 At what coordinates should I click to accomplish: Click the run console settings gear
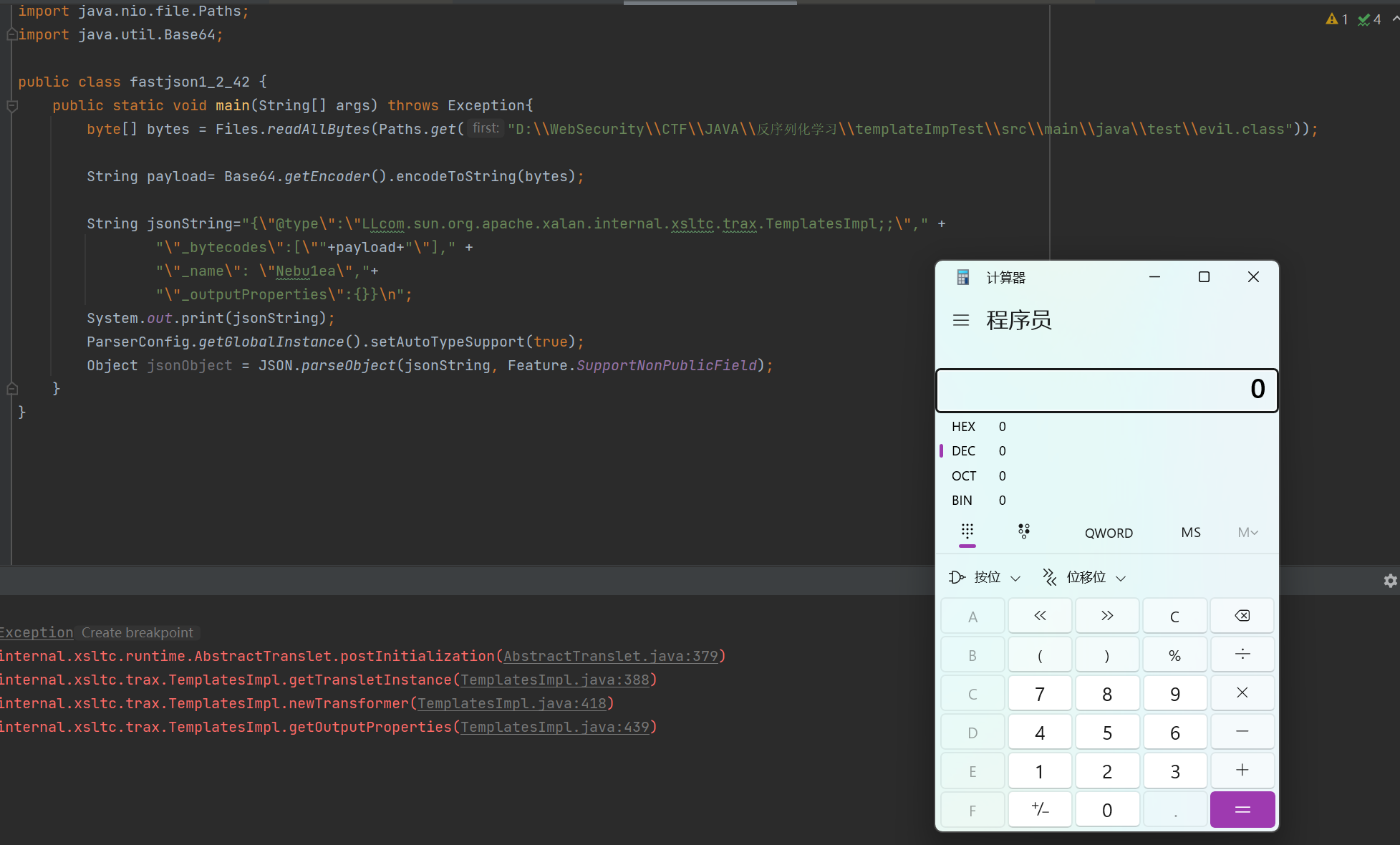pyautogui.click(x=1390, y=581)
